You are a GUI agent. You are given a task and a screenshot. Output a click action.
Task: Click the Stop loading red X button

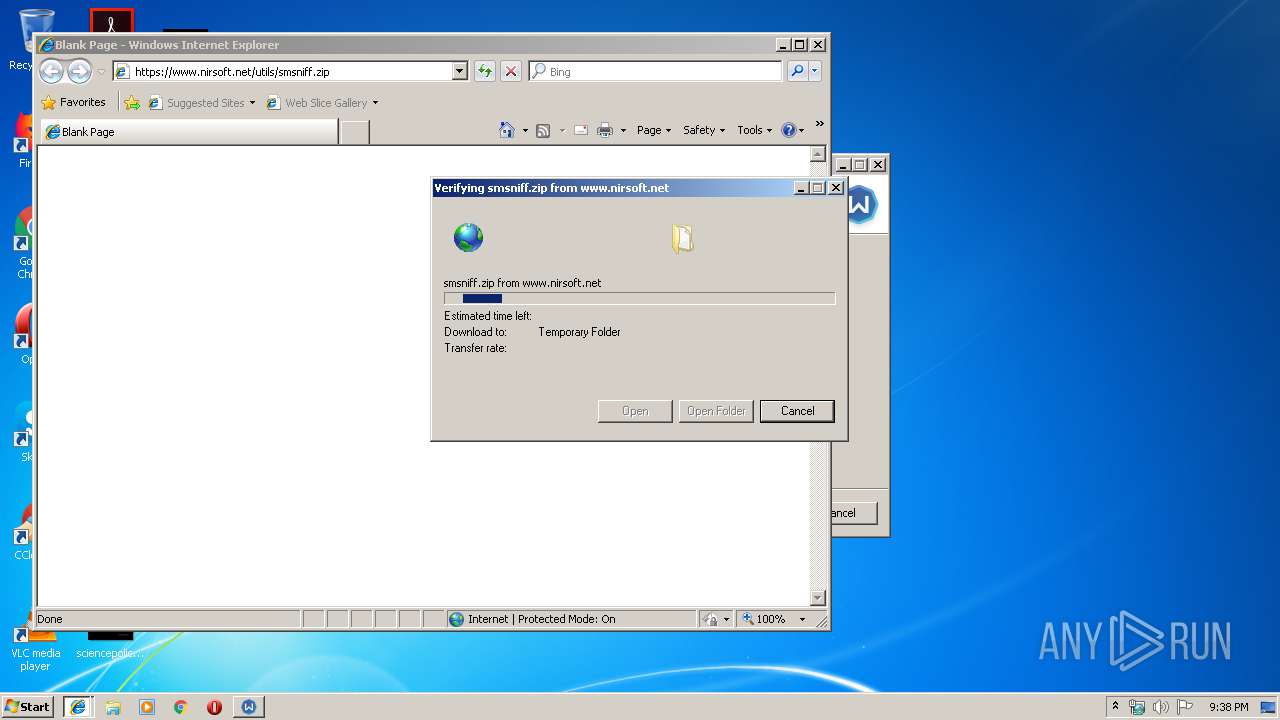pos(510,71)
